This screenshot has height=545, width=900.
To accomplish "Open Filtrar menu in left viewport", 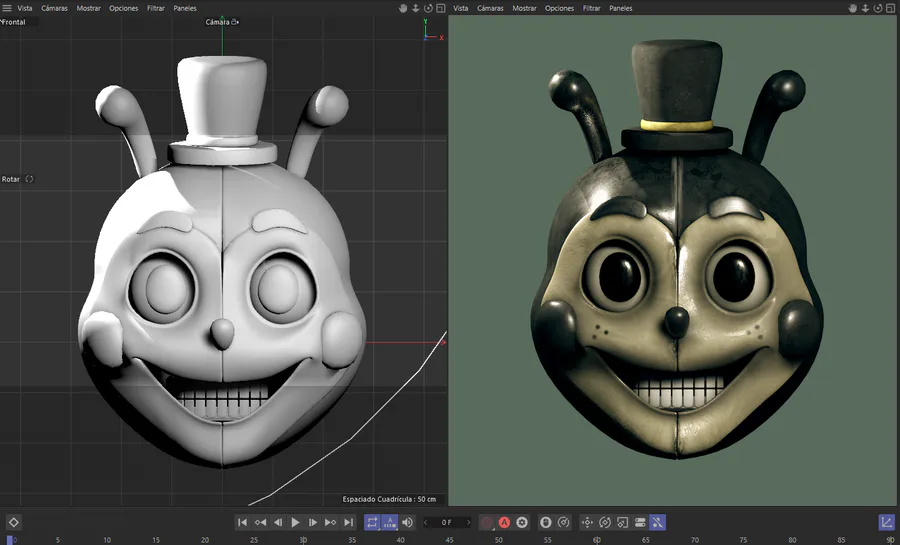I will click(x=156, y=8).
